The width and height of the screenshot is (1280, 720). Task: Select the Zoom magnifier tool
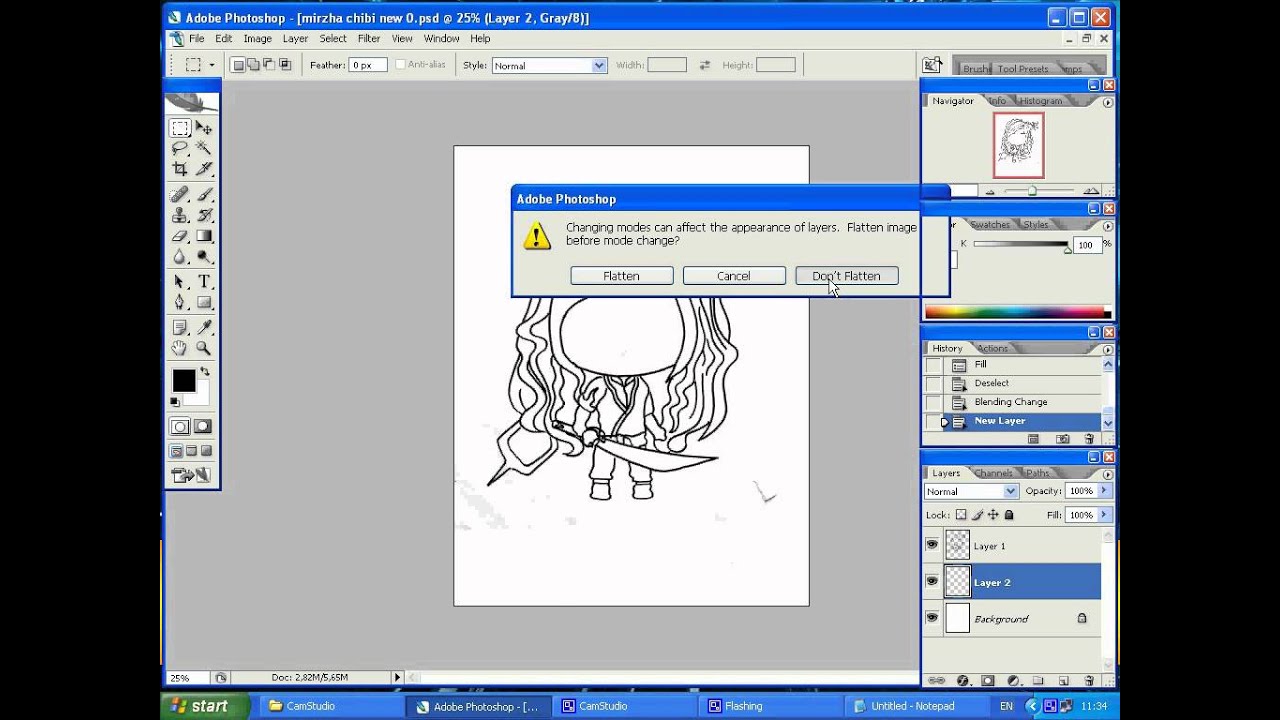pyautogui.click(x=204, y=348)
